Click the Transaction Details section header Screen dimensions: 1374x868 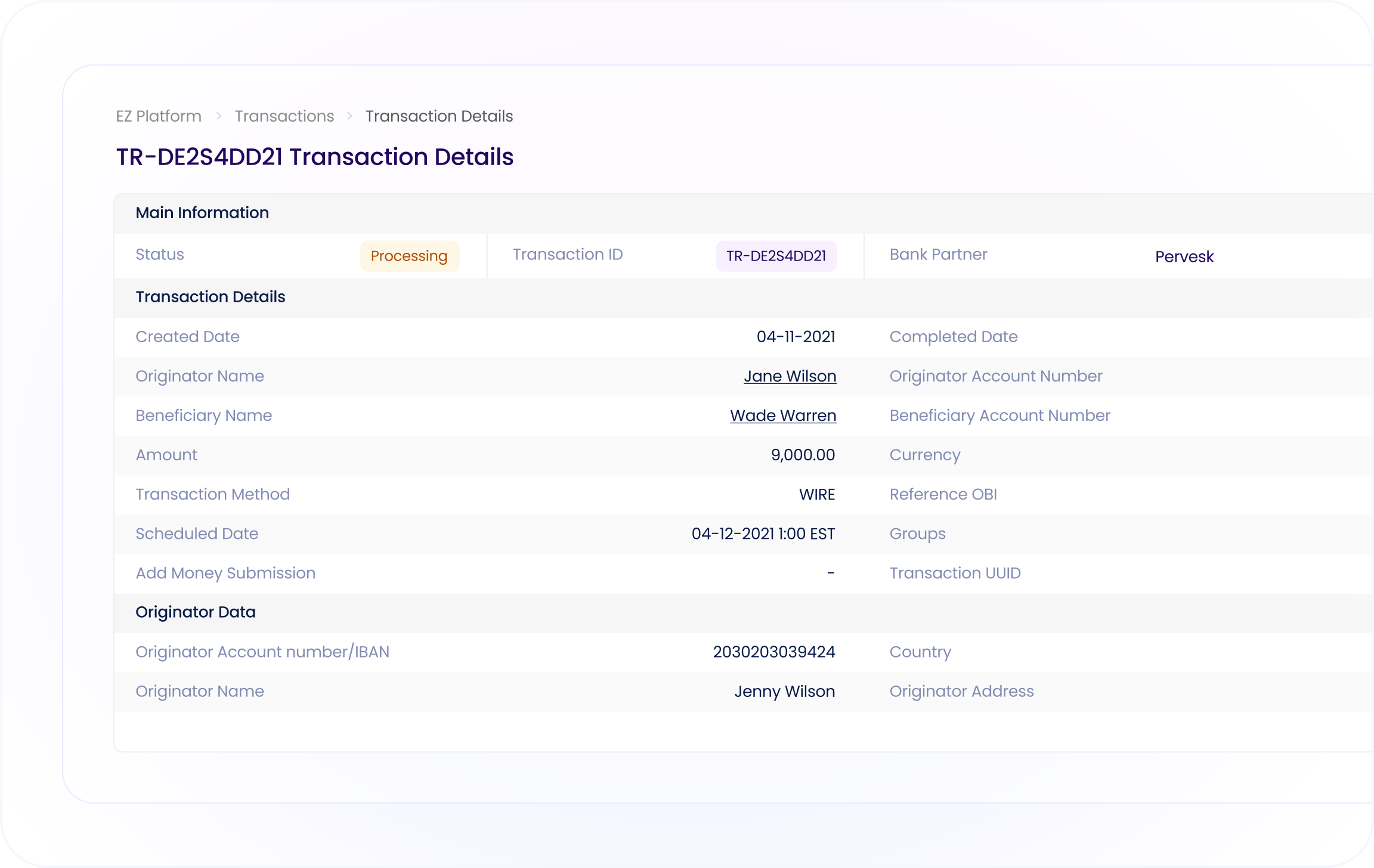[211, 297]
